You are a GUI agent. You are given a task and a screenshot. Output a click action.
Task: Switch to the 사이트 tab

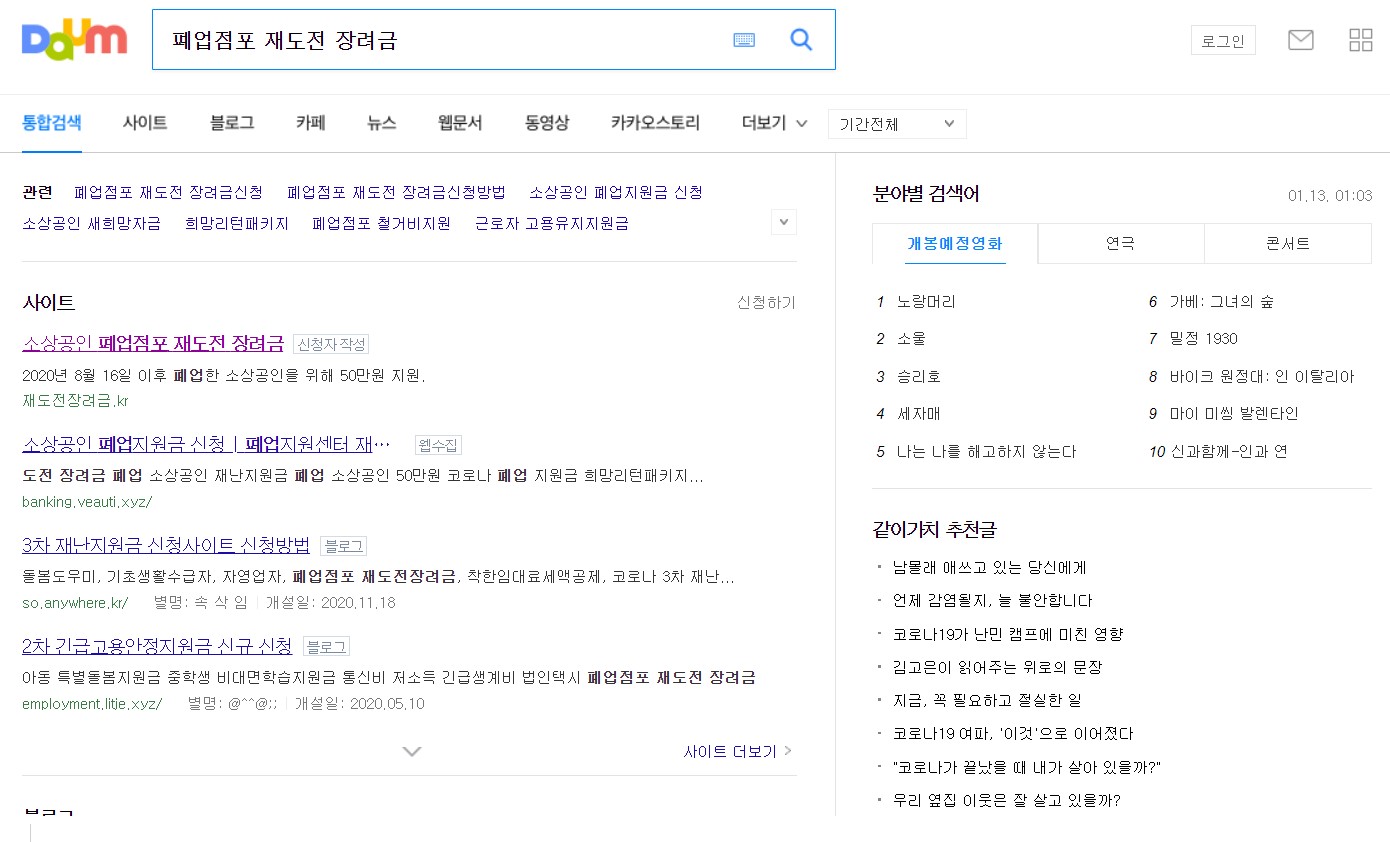(x=145, y=123)
